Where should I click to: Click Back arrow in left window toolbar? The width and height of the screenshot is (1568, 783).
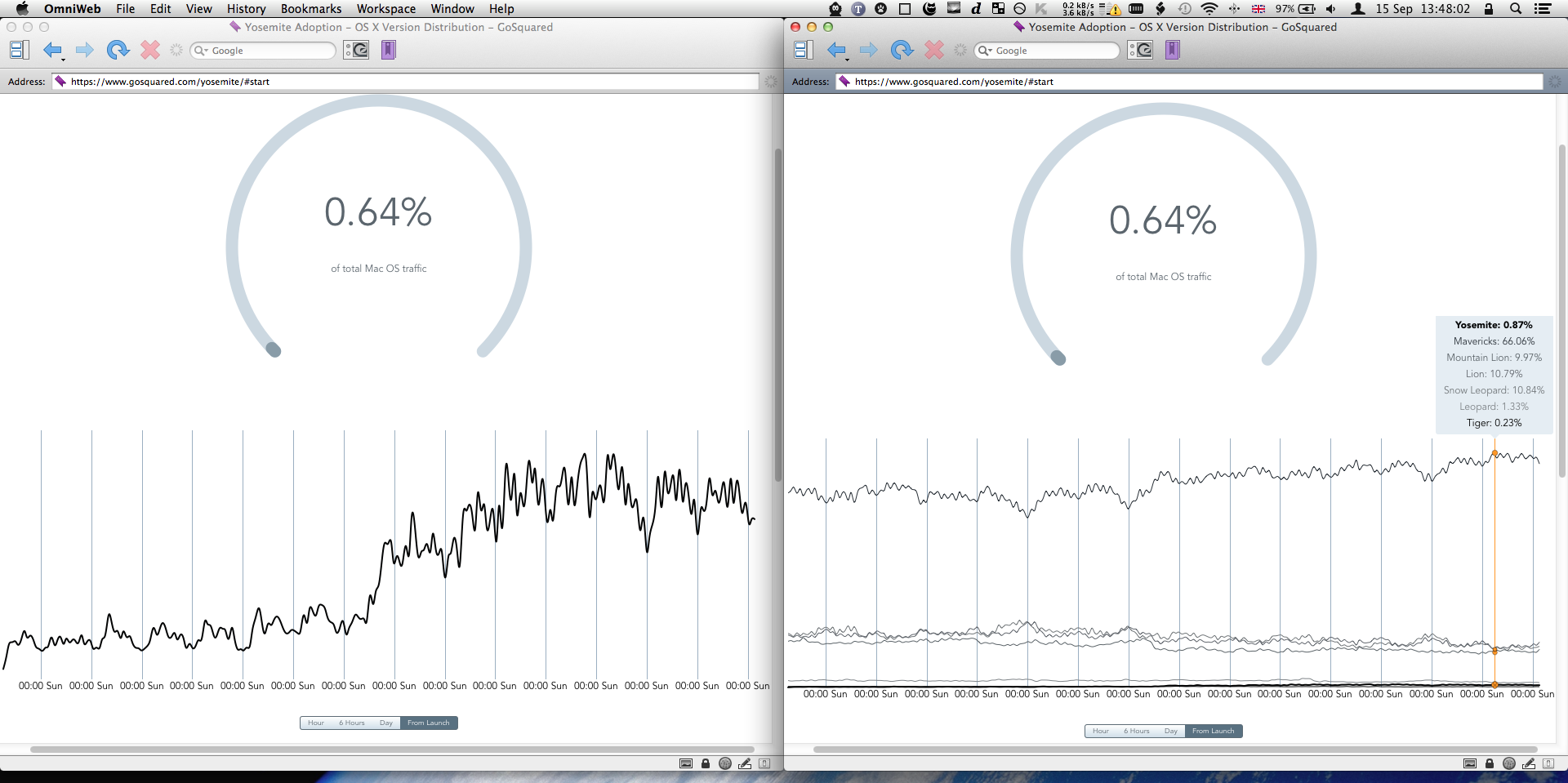coord(52,50)
